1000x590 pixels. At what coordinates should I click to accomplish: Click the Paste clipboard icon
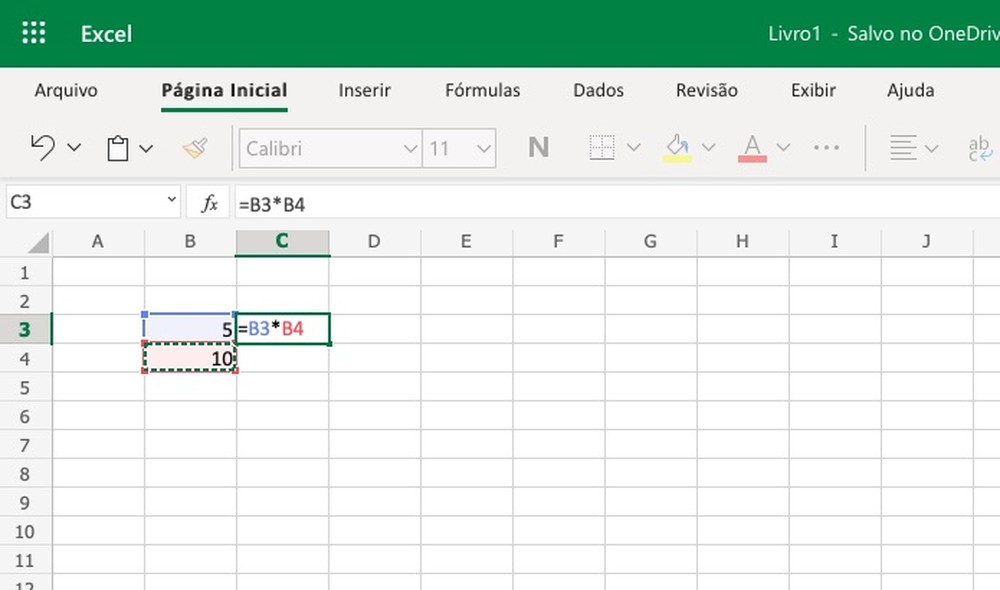point(117,147)
